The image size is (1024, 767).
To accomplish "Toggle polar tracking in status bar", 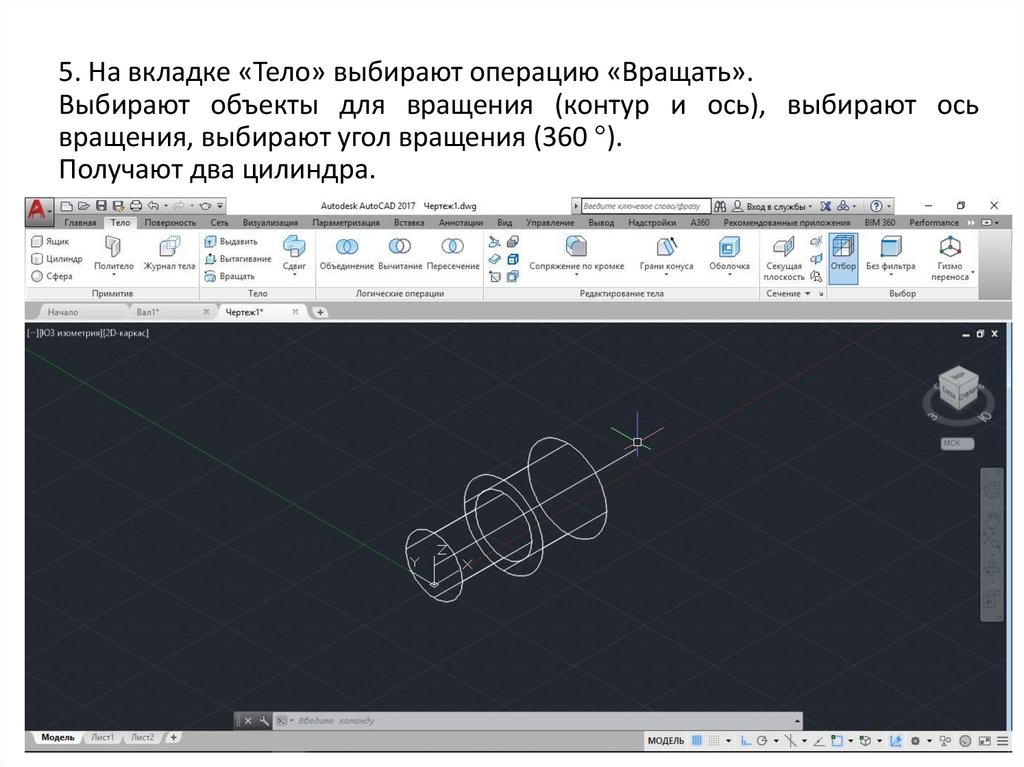I will pos(761,741).
